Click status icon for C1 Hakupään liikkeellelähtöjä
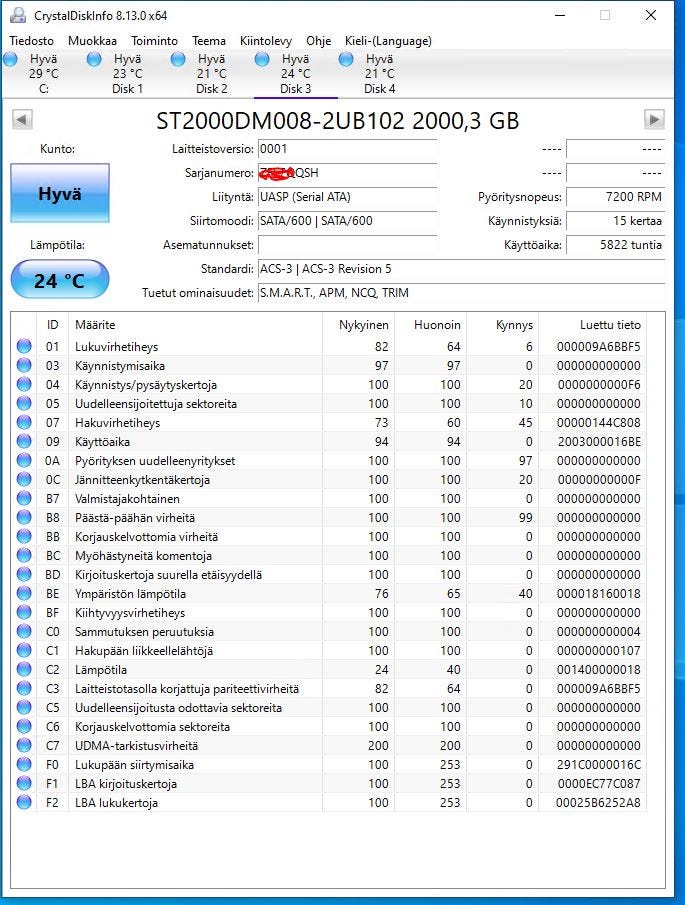This screenshot has width=685, height=905. (24, 650)
